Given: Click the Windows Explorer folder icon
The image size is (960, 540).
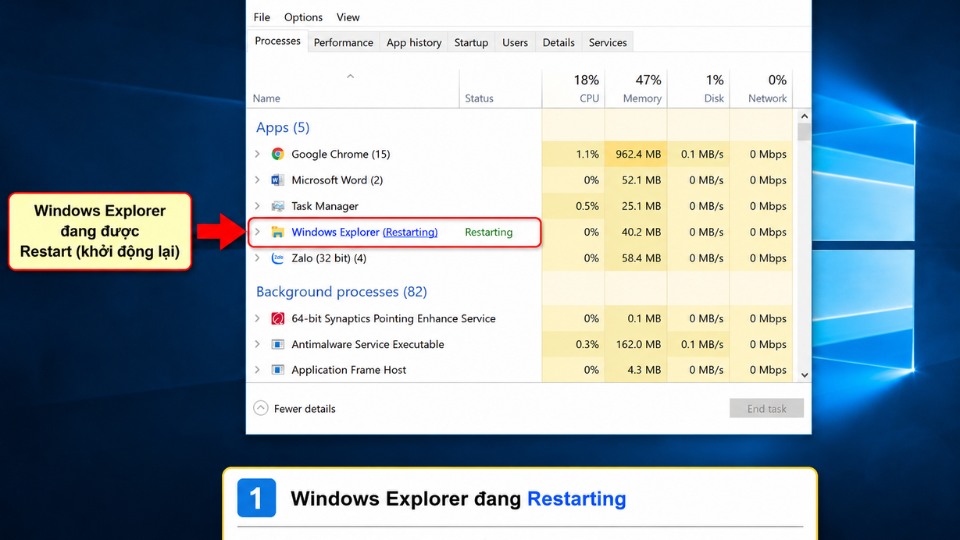Looking at the screenshot, I should point(277,232).
